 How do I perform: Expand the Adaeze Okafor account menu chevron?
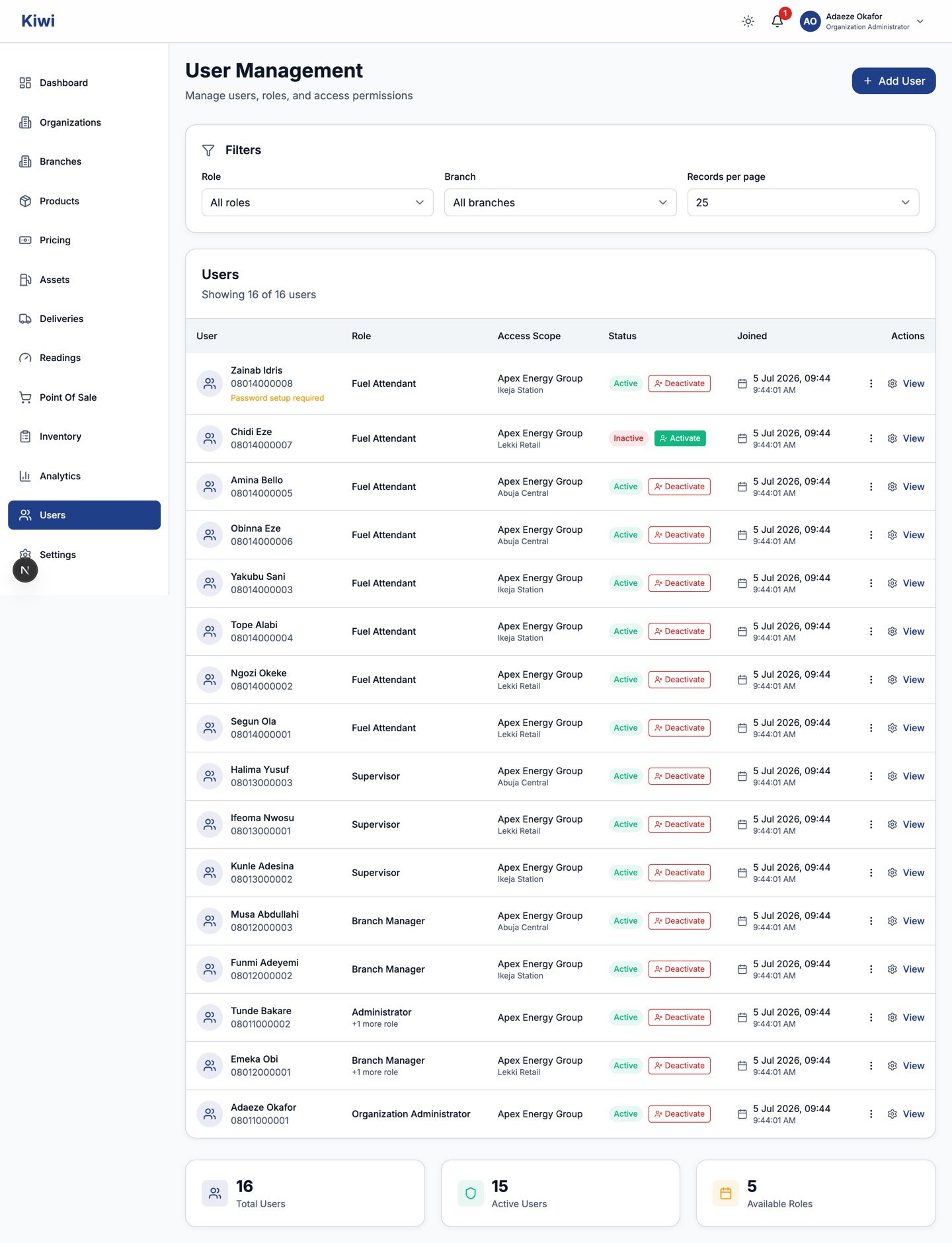click(x=920, y=21)
